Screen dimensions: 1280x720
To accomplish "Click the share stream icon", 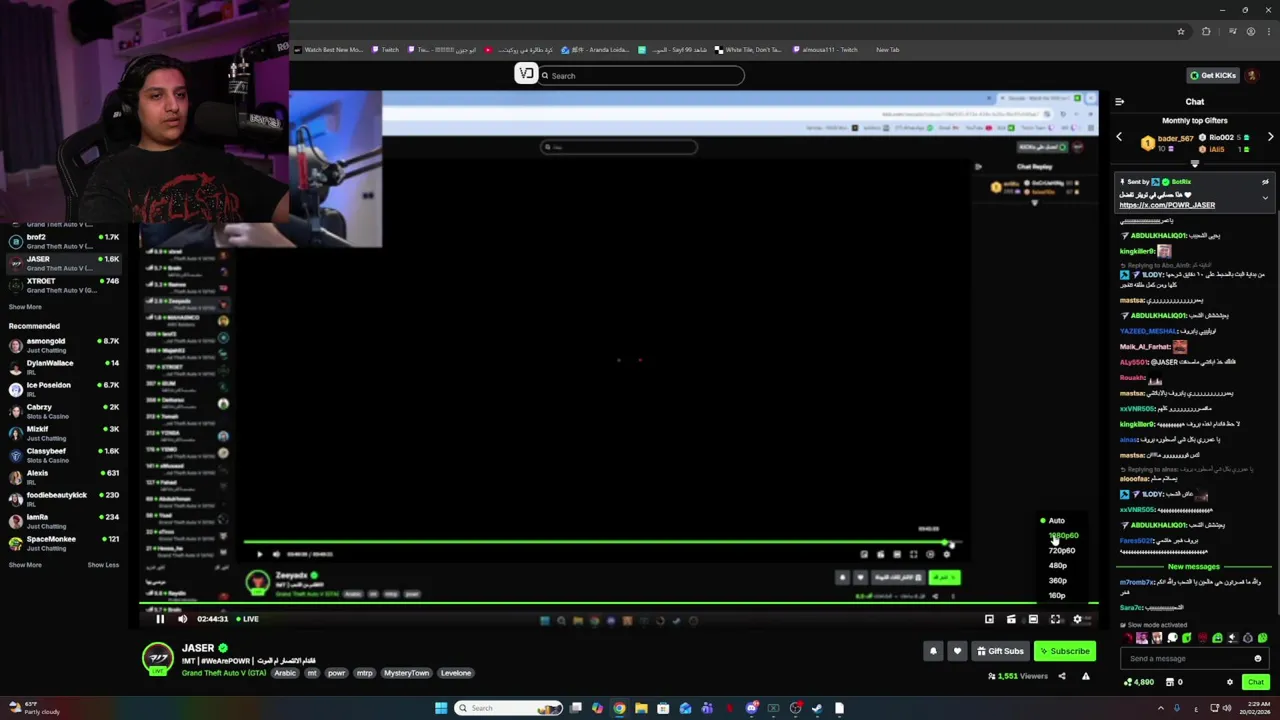I will pos(1062,676).
